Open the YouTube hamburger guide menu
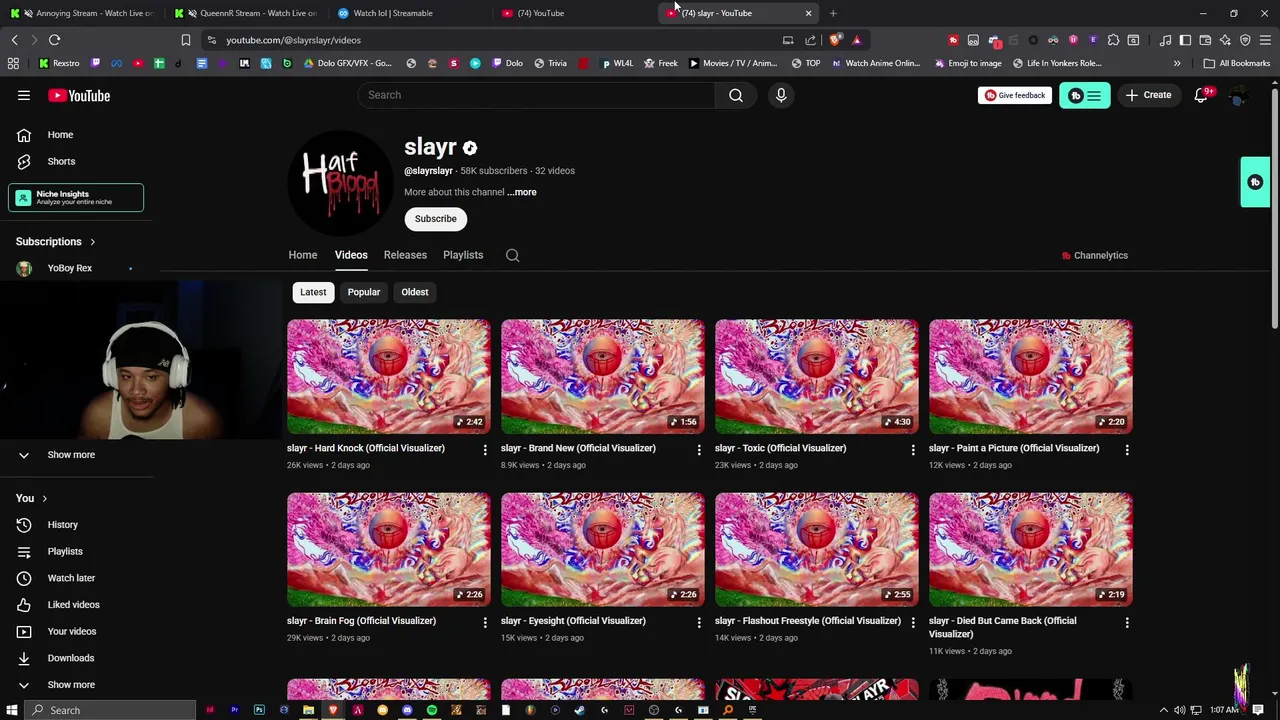The image size is (1280, 720). pyautogui.click(x=24, y=95)
